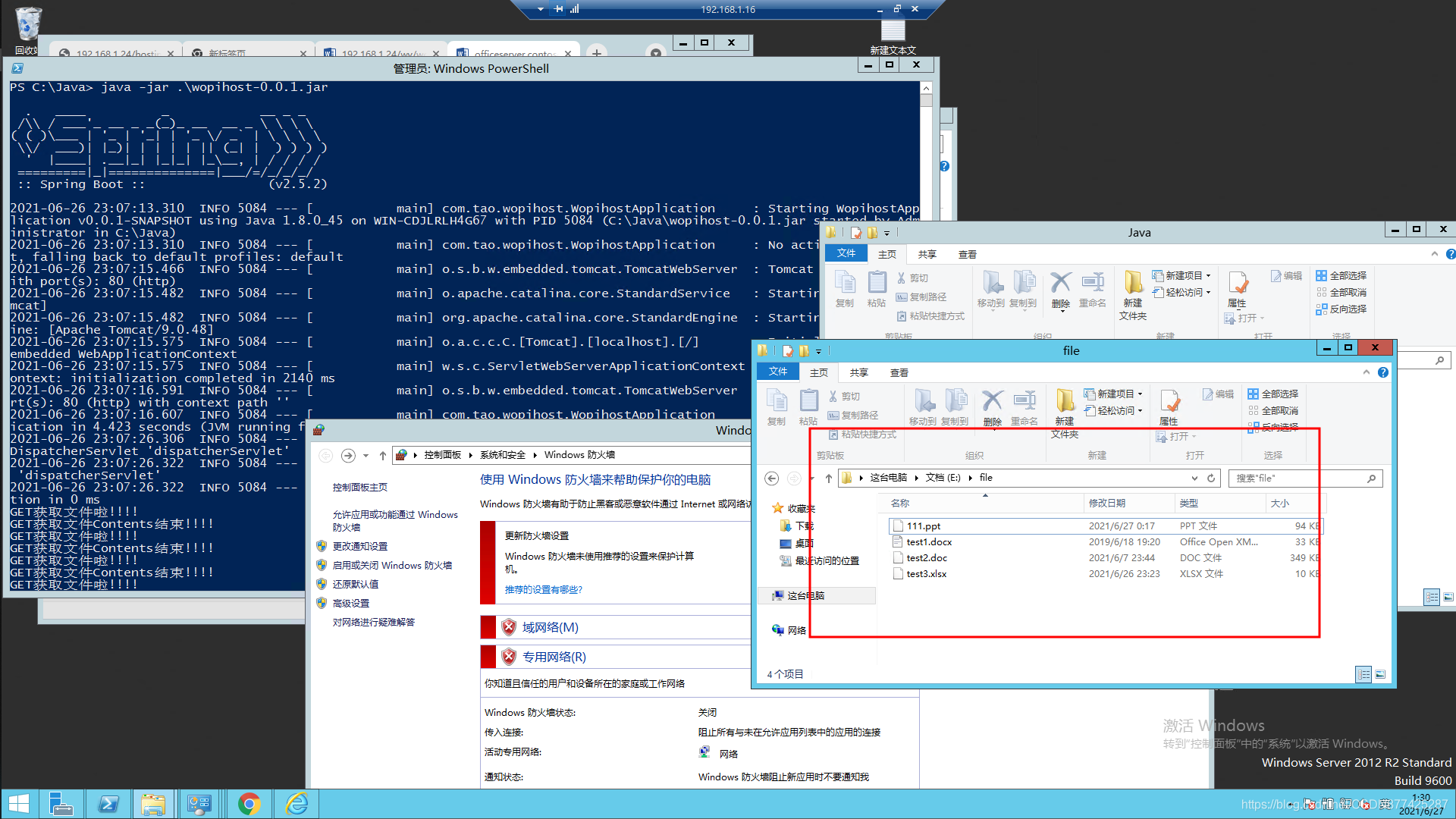Open Home tab in file window
Screen dimensions: 1456x819
(x=819, y=372)
